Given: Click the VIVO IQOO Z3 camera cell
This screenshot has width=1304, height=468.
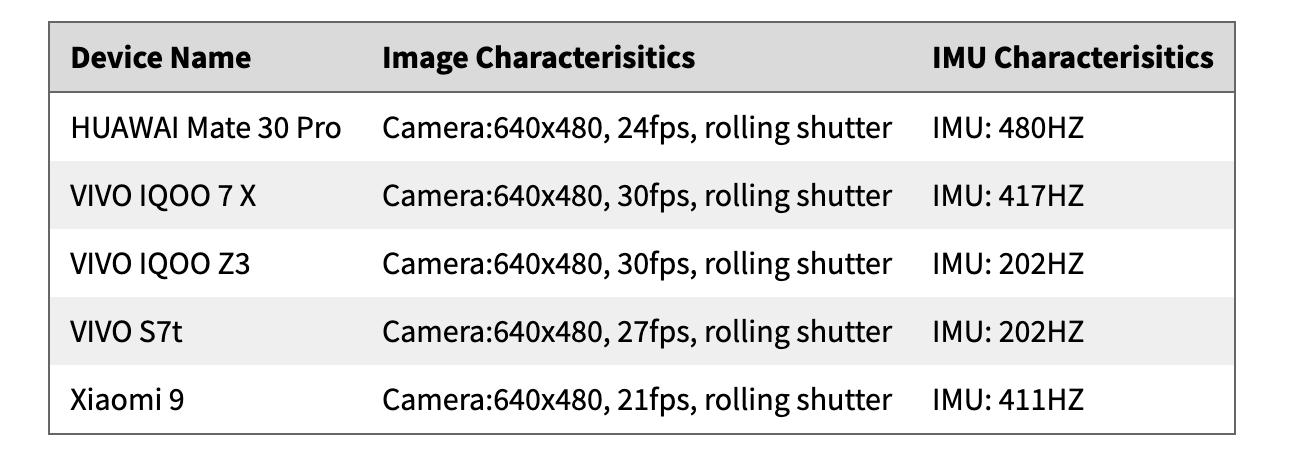Looking at the screenshot, I should [636, 264].
